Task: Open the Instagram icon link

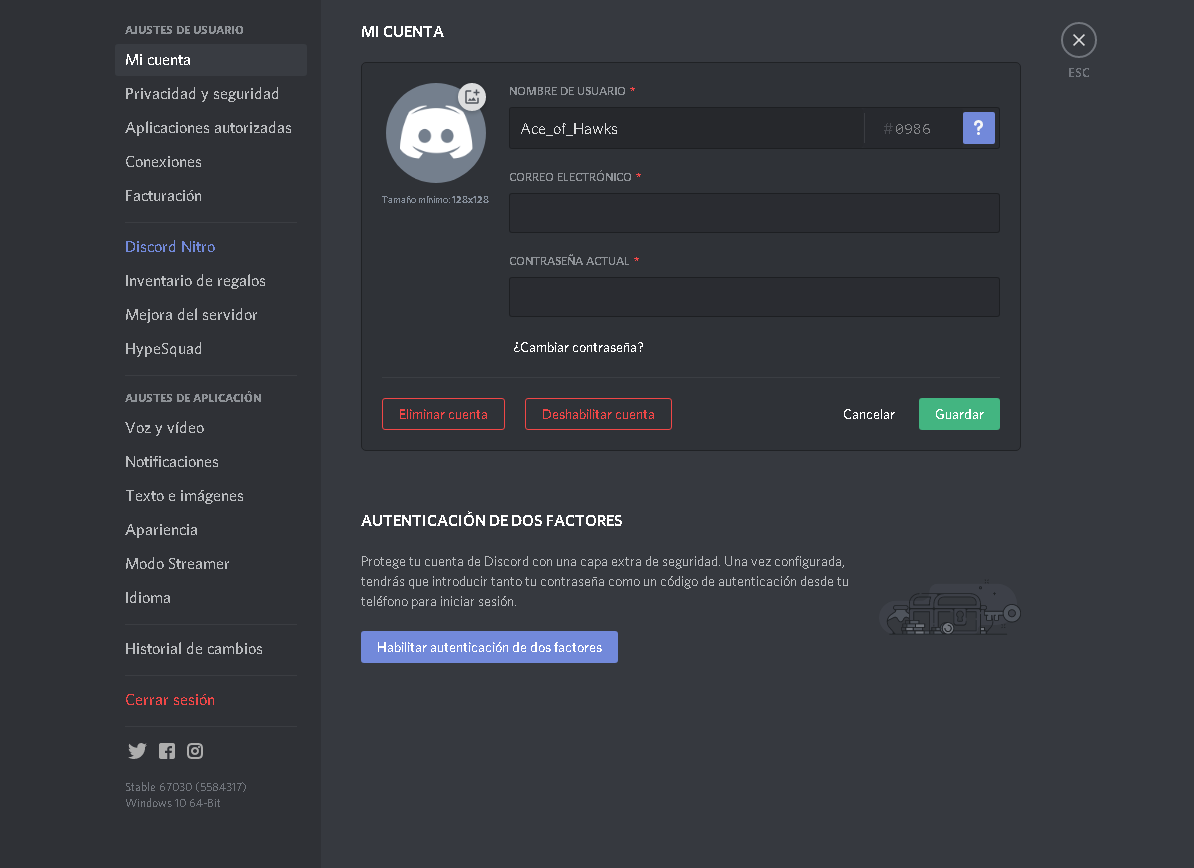Action: 195,751
